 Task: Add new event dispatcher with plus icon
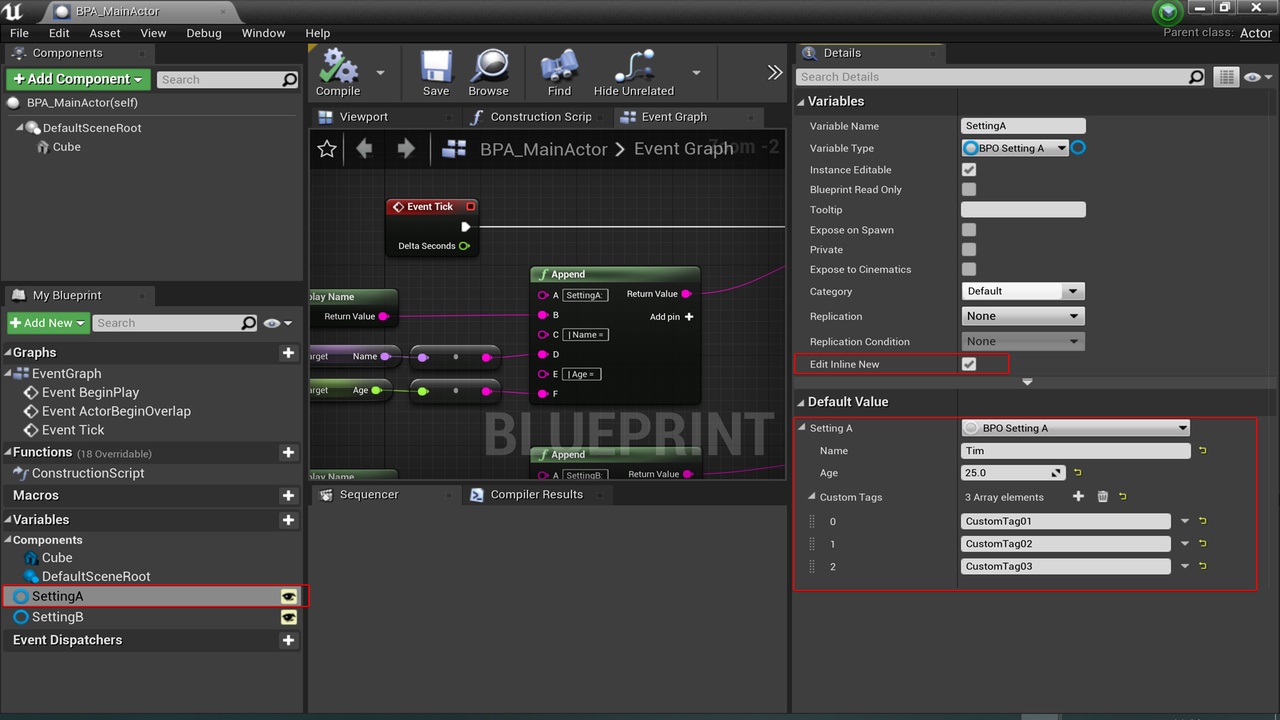pyautogui.click(x=288, y=640)
